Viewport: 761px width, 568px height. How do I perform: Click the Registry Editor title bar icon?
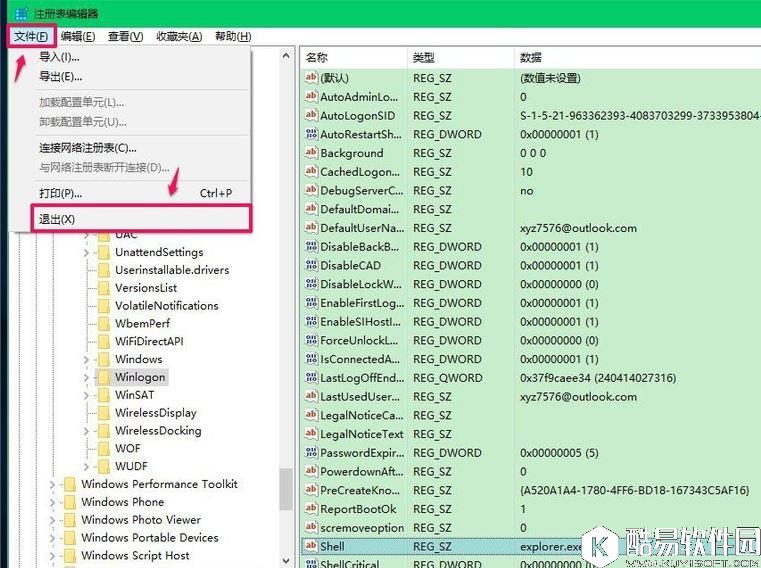pyautogui.click(x=21, y=13)
